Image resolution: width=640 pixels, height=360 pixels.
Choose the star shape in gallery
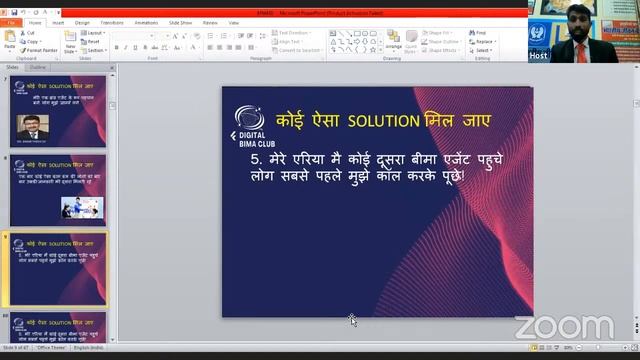pyautogui.click(x=373, y=50)
